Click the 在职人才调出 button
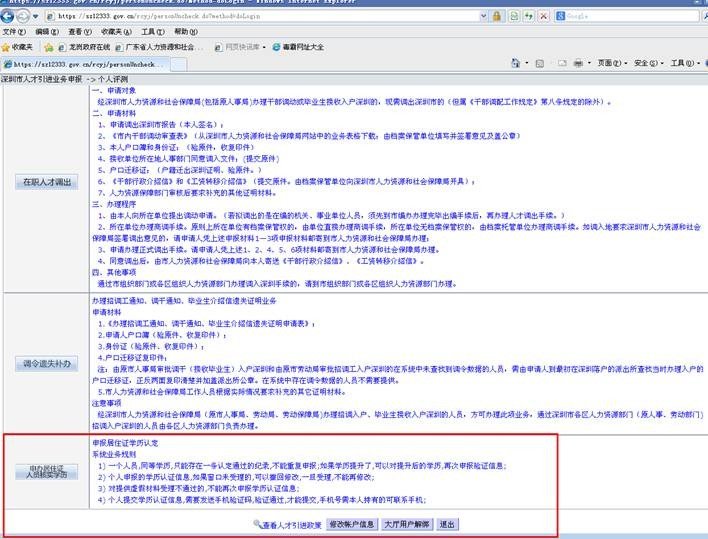The width and height of the screenshot is (708, 539). point(47,182)
